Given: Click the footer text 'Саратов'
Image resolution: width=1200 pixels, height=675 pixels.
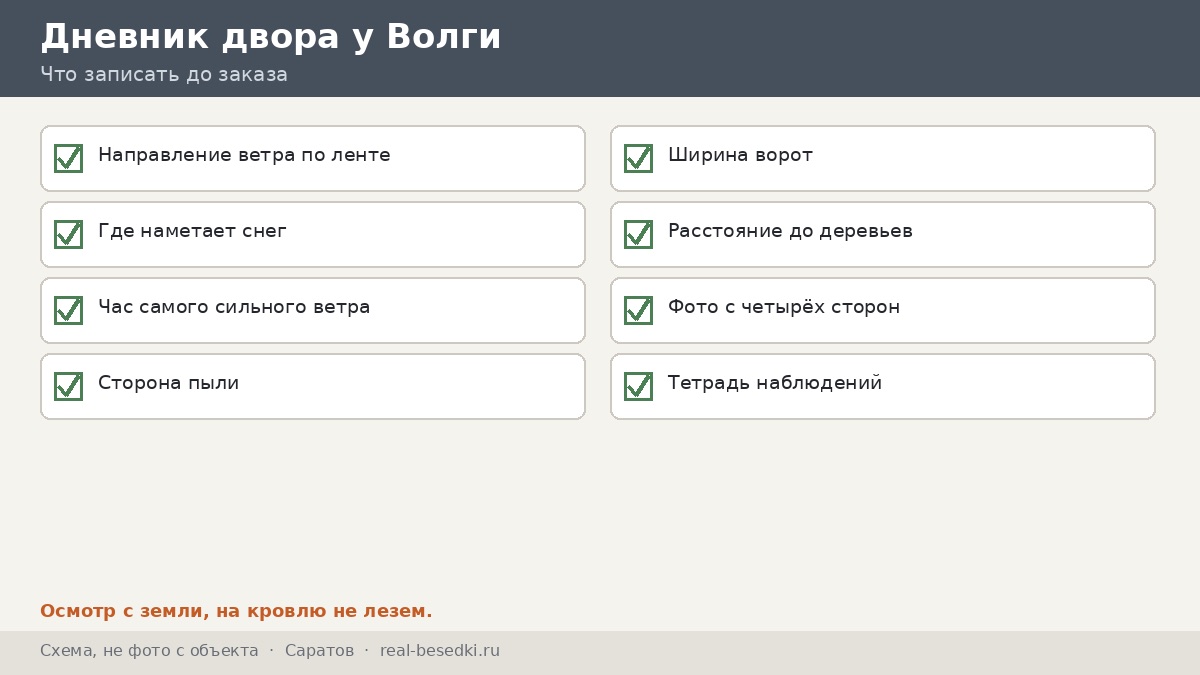Looking at the screenshot, I should [319, 651].
